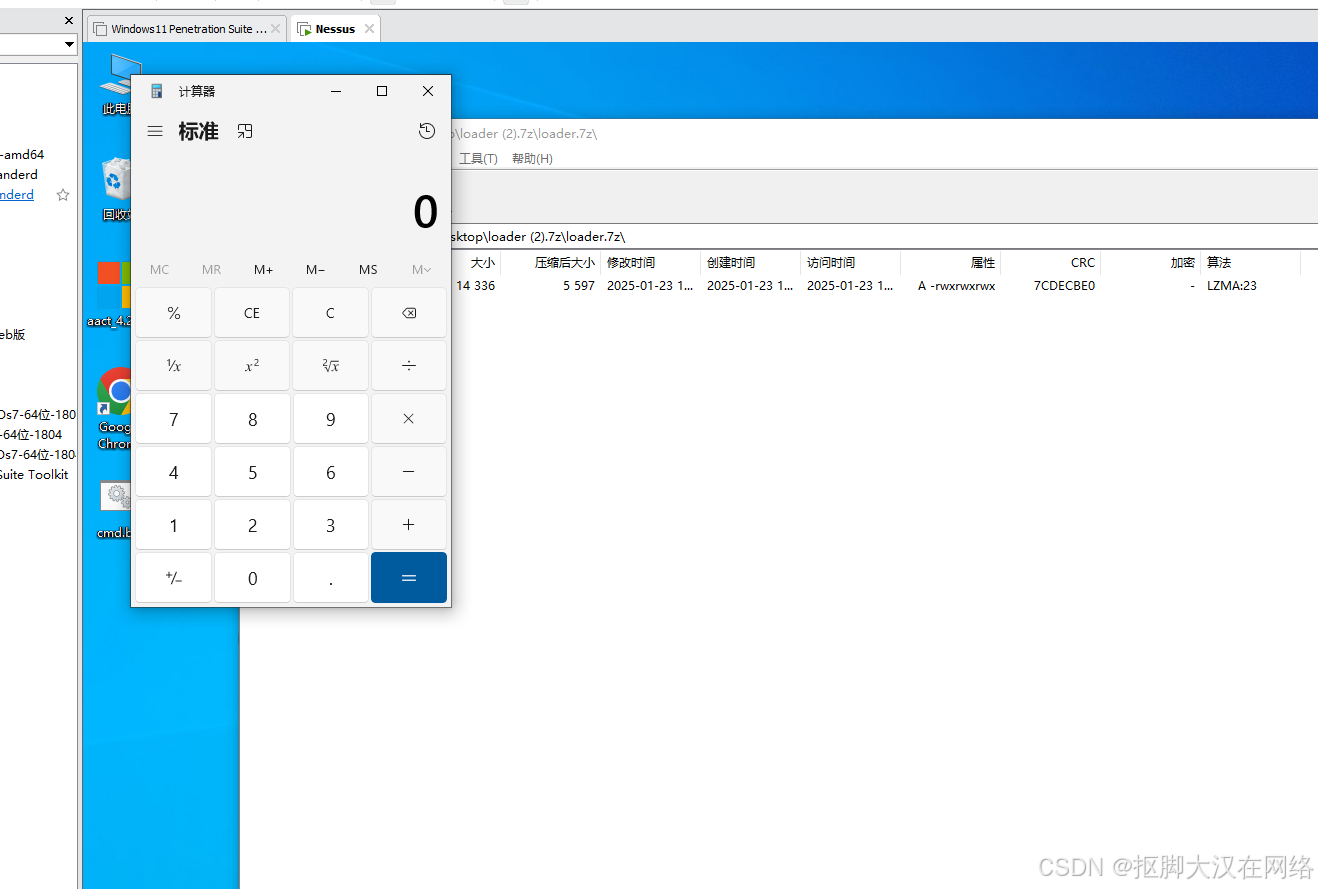This screenshot has height=889, width=1318.
Task: Click digit 9 on calculator
Action: click(x=330, y=419)
